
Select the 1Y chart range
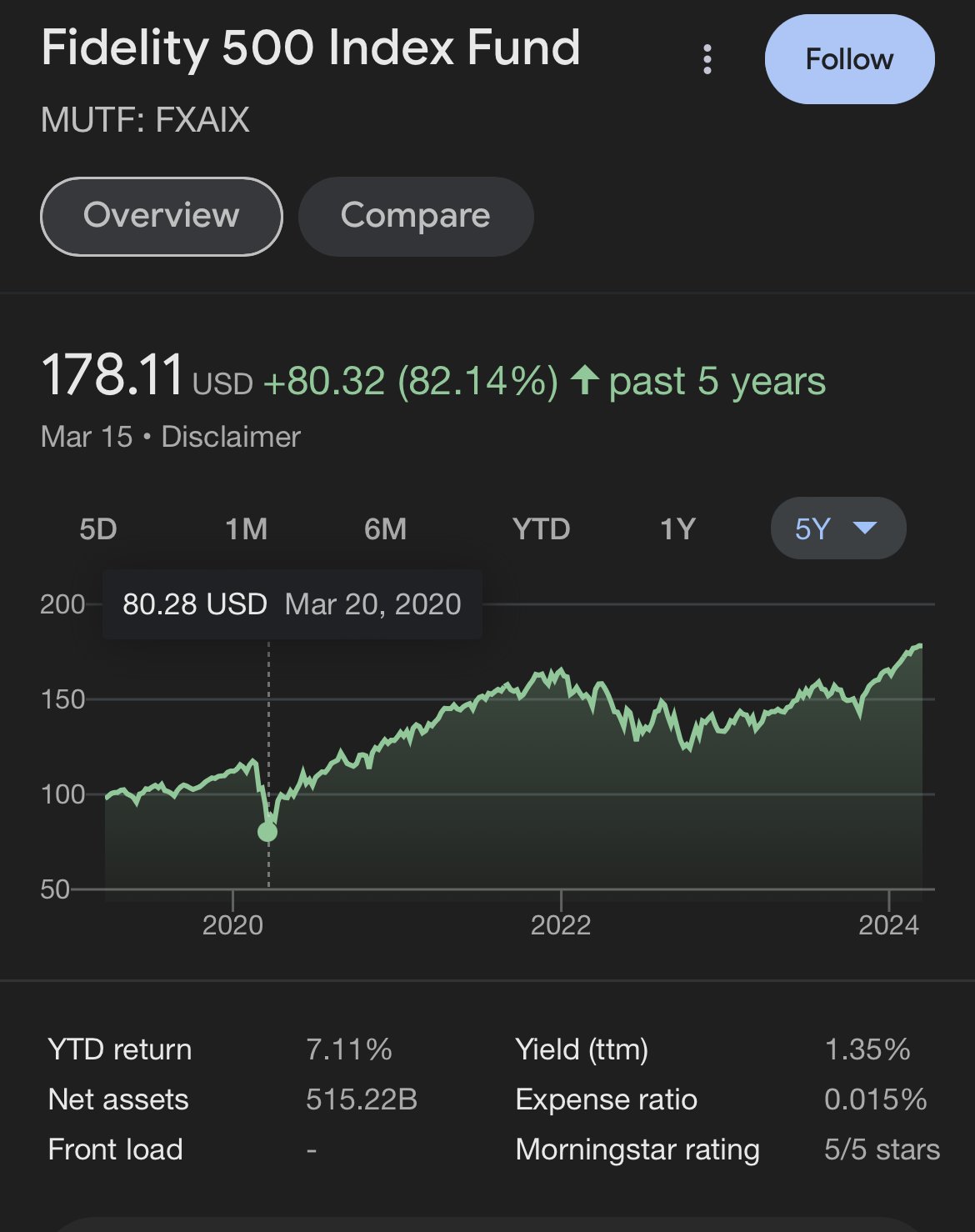[x=677, y=529]
